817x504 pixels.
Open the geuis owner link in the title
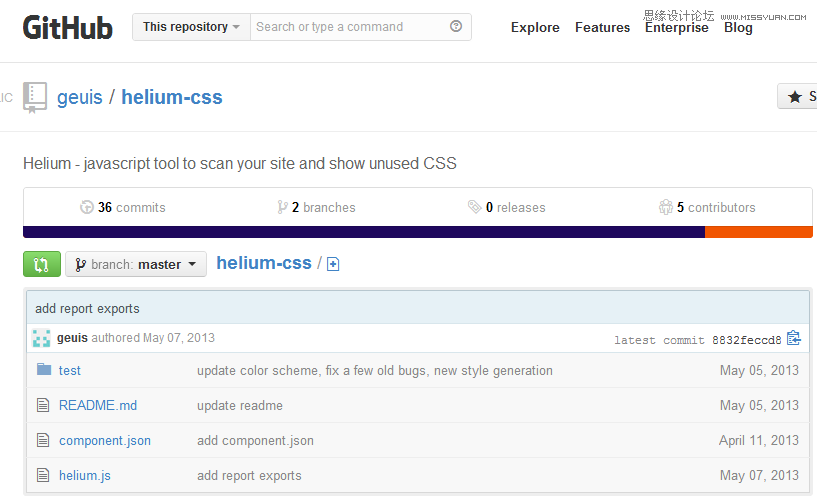pyautogui.click(x=80, y=97)
